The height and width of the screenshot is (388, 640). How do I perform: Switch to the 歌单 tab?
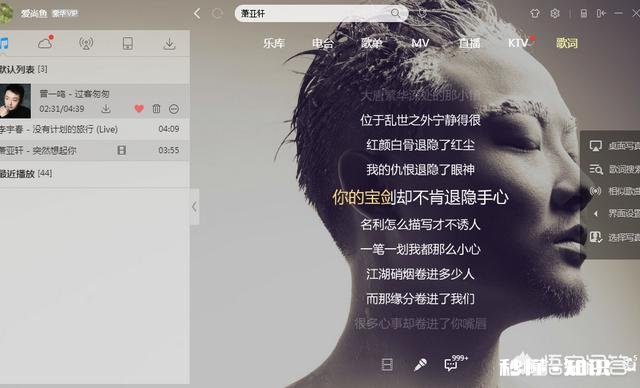coord(371,43)
